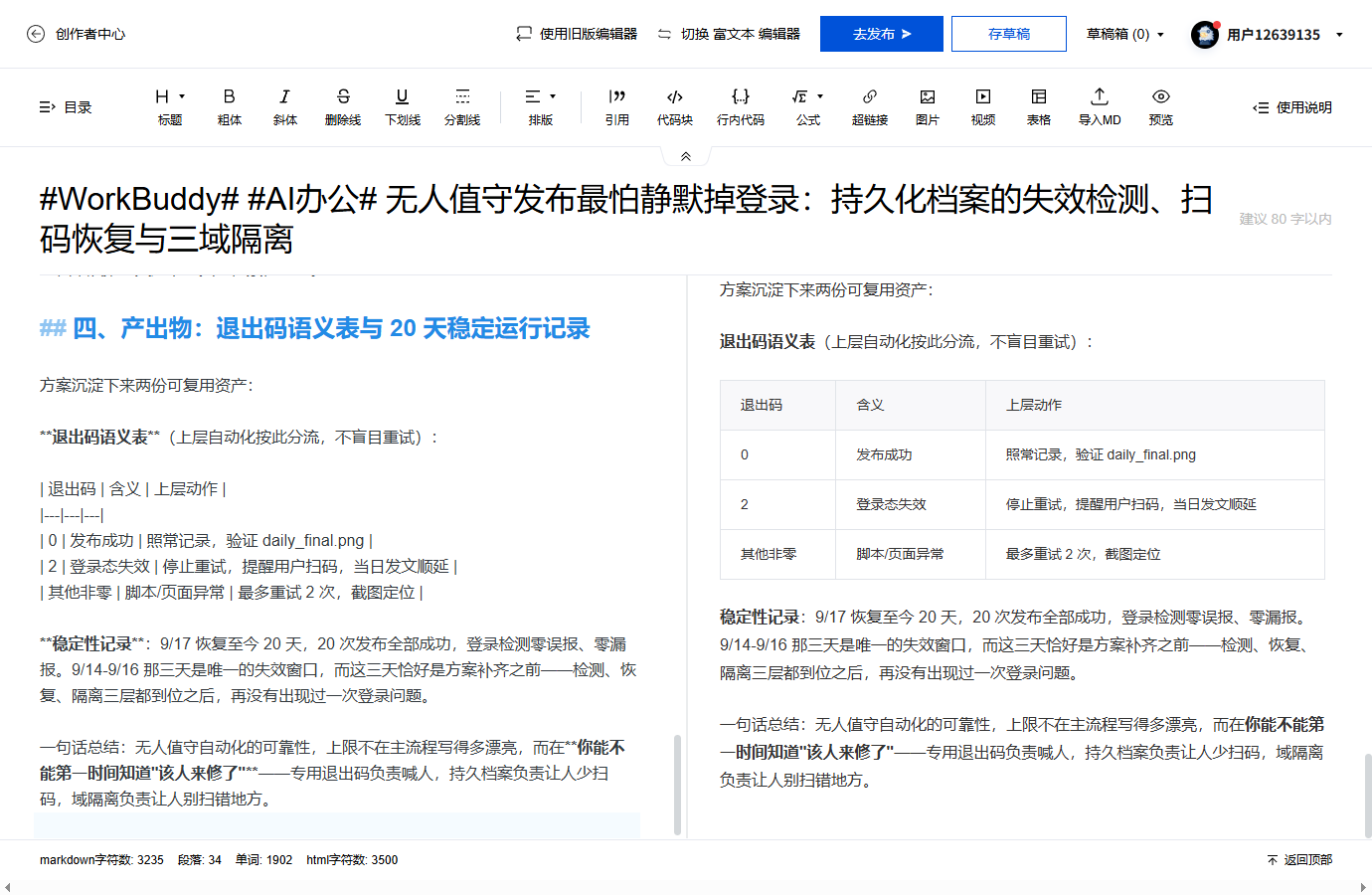The height and width of the screenshot is (895, 1372).
Task: Click 段落: 34 in status bar
Action: [200, 860]
